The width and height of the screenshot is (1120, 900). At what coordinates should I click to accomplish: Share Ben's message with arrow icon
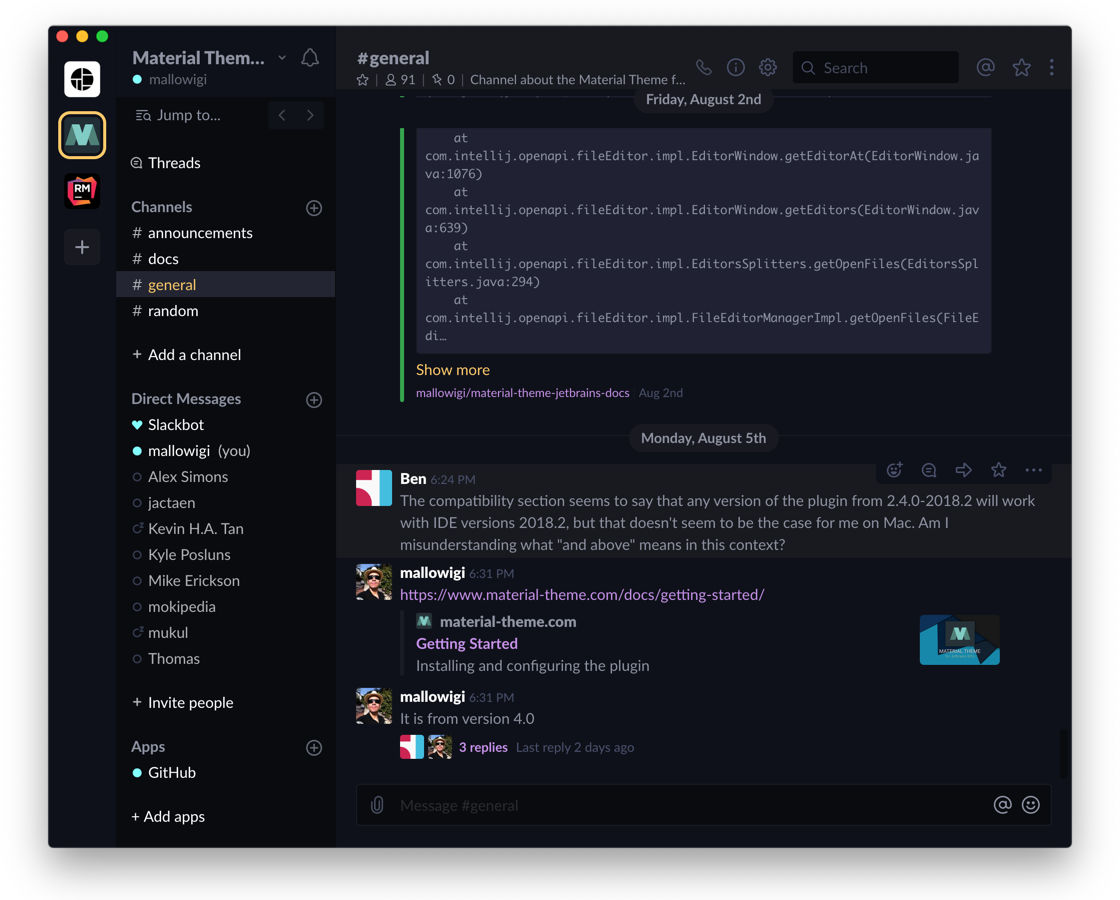(964, 469)
